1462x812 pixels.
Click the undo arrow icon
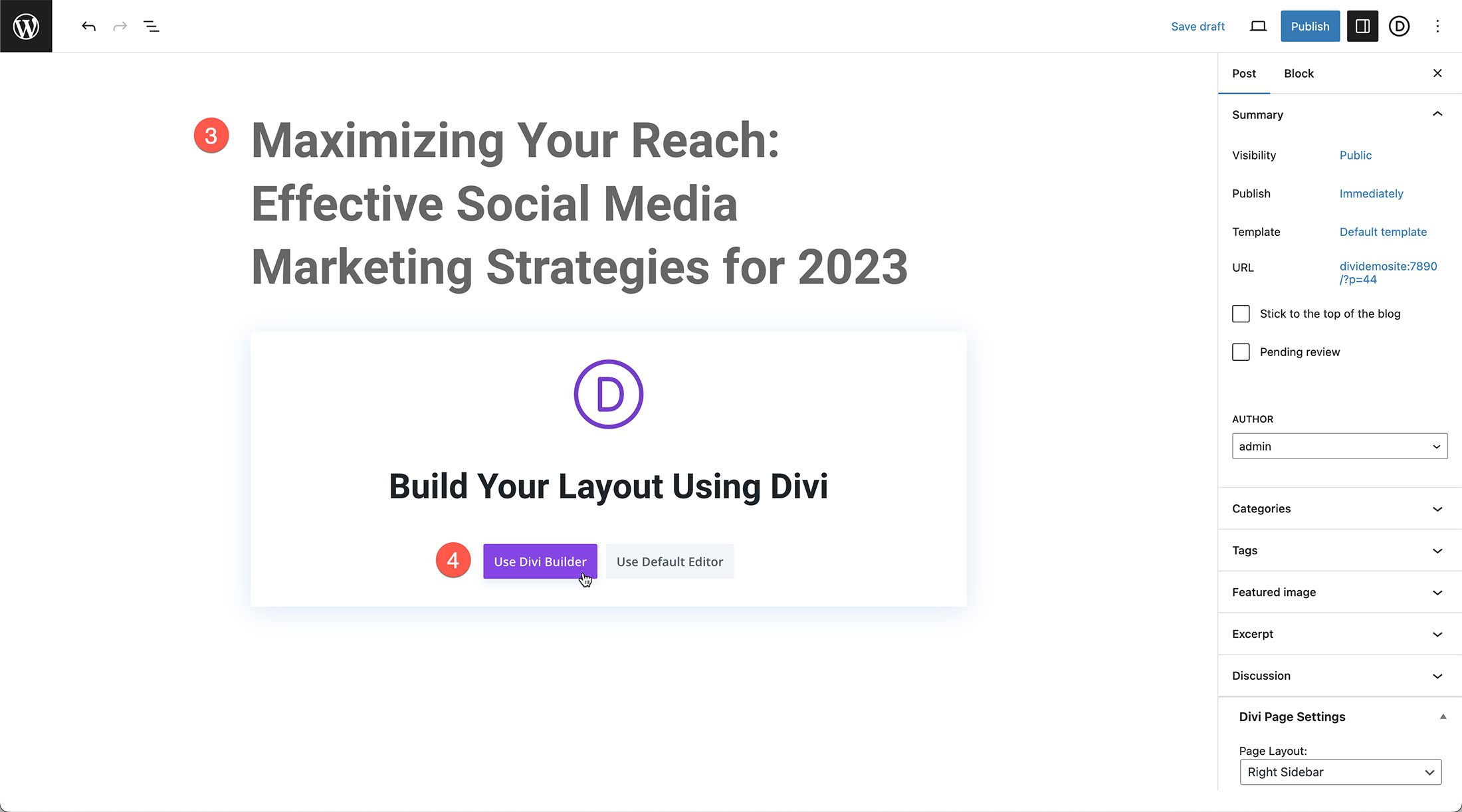point(89,26)
